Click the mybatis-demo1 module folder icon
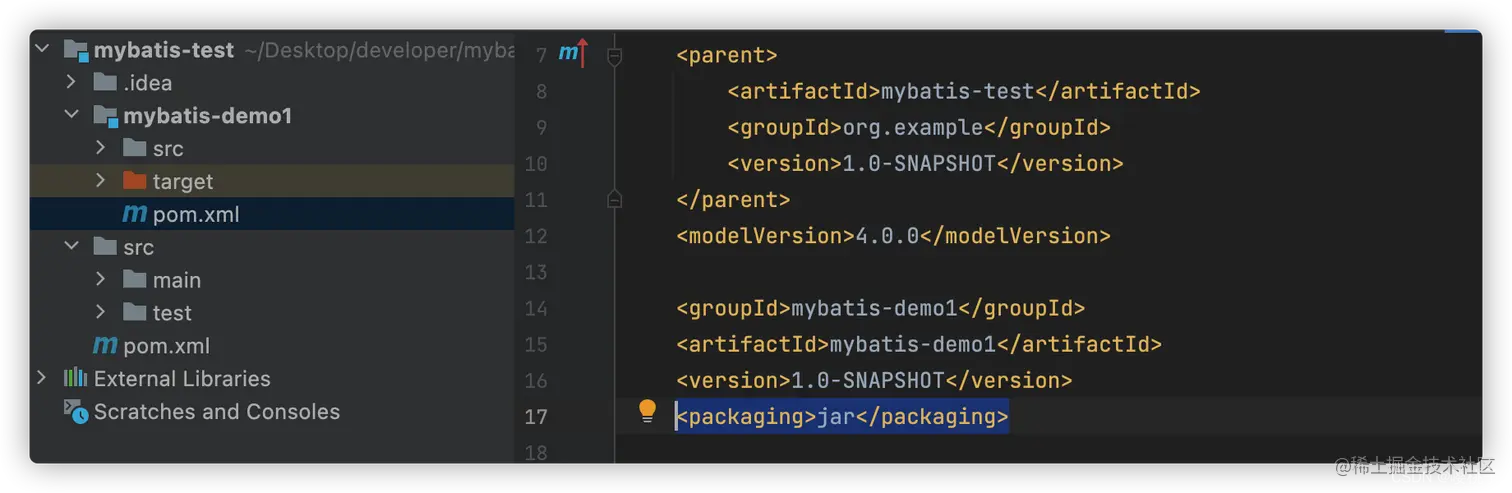This screenshot has width=1512, height=493. tap(106, 116)
